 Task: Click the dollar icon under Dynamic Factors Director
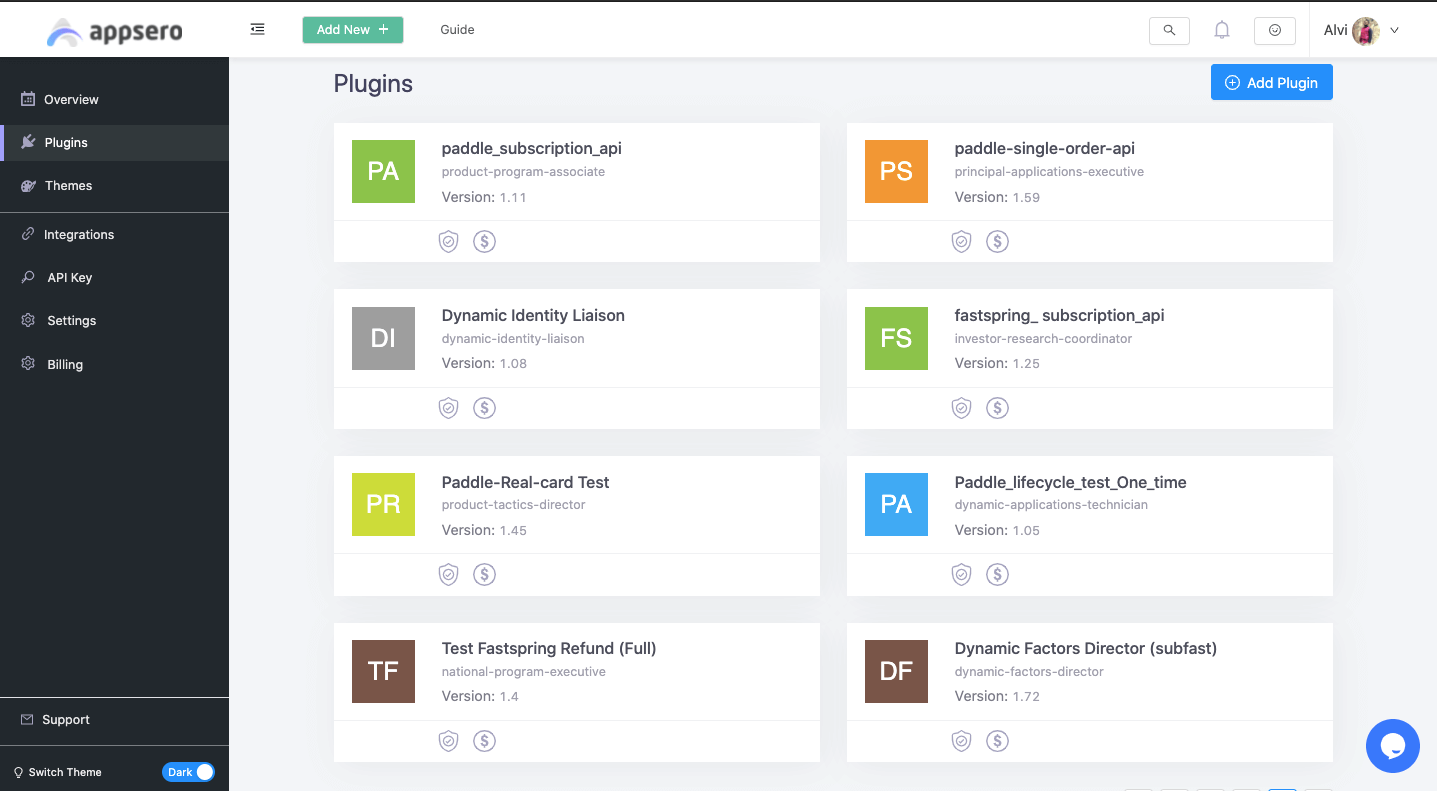pos(998,741)
